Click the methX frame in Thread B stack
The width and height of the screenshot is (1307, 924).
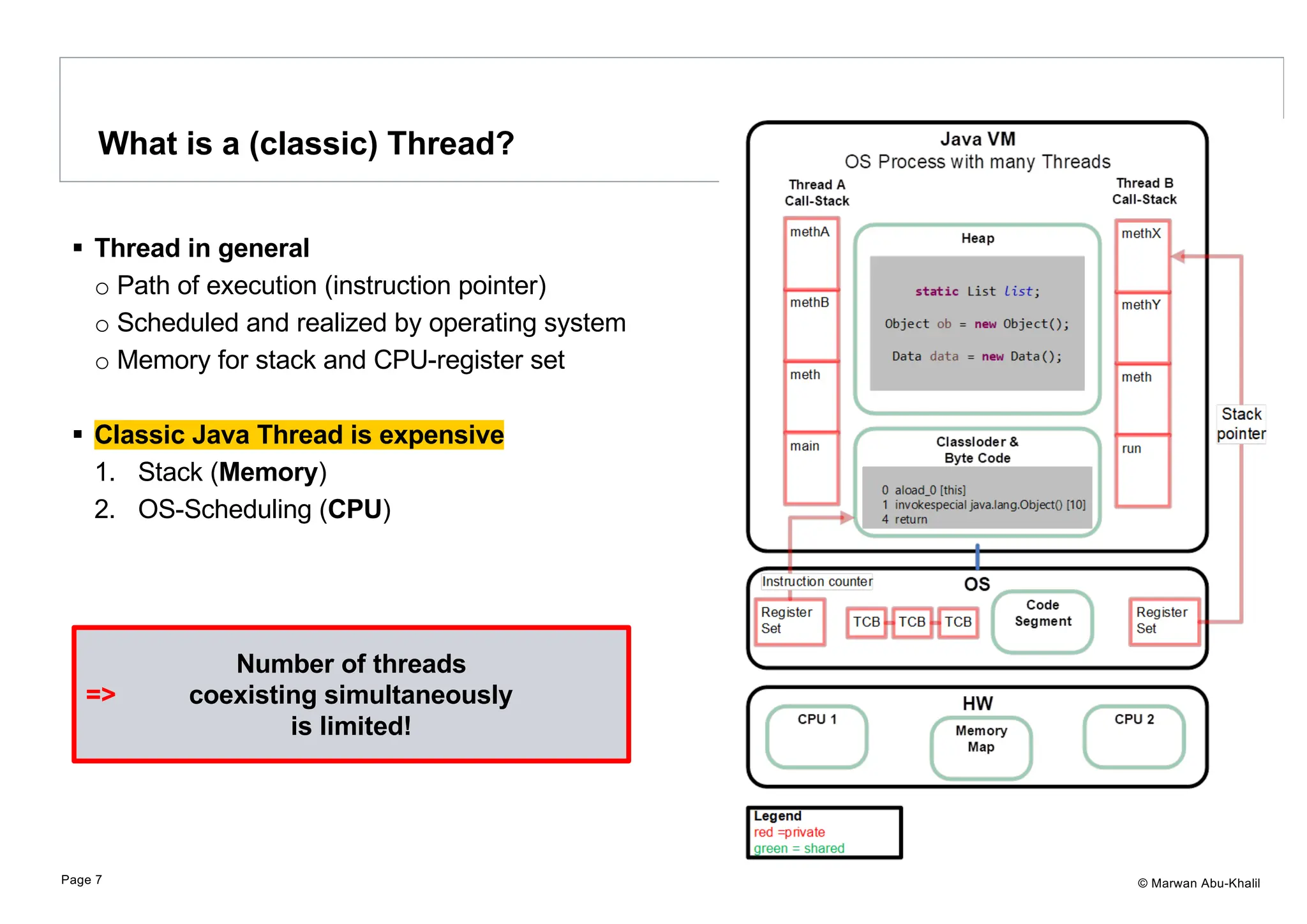tap(1142, 255)
